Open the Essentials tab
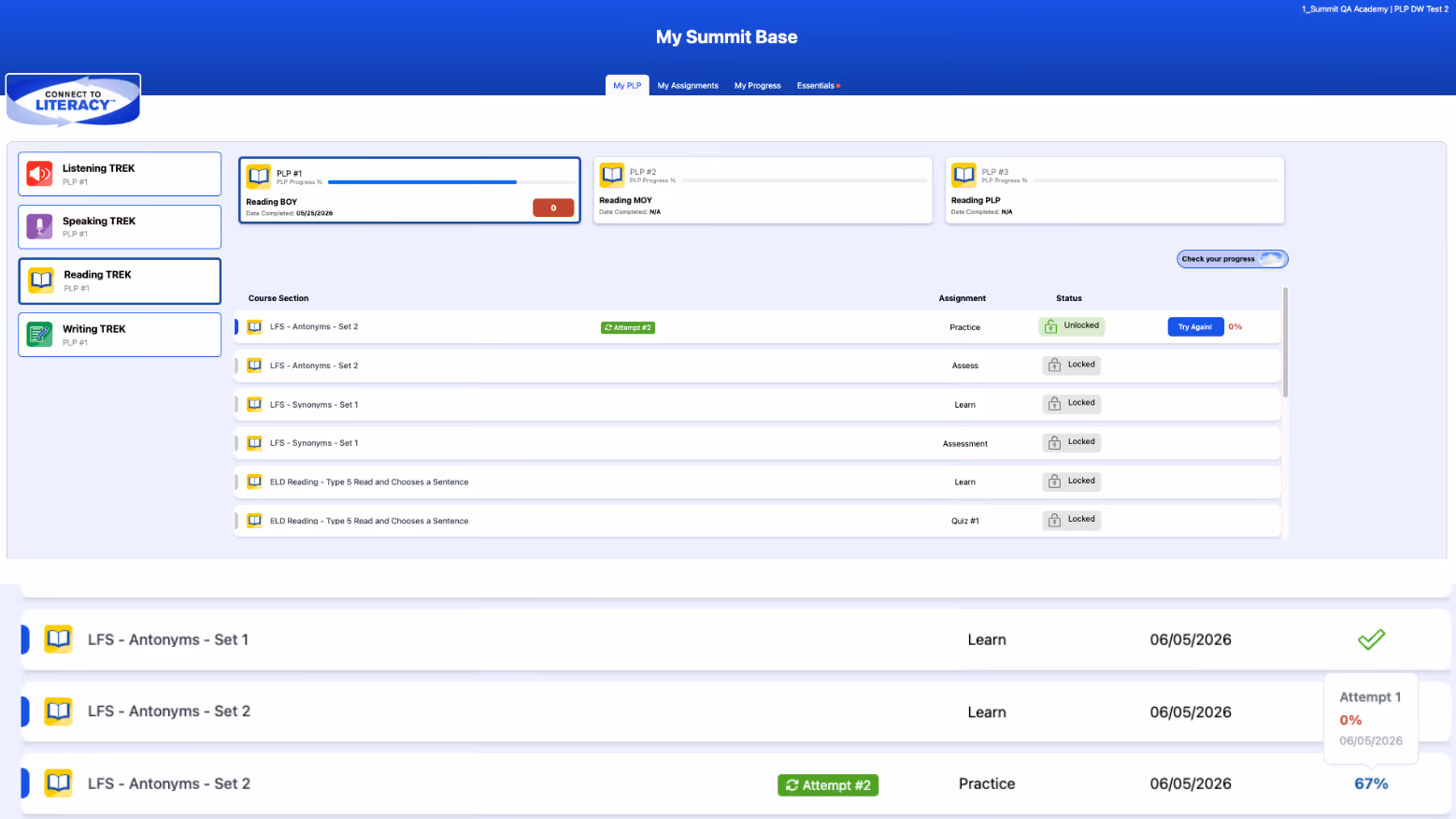 coord(818,85)
